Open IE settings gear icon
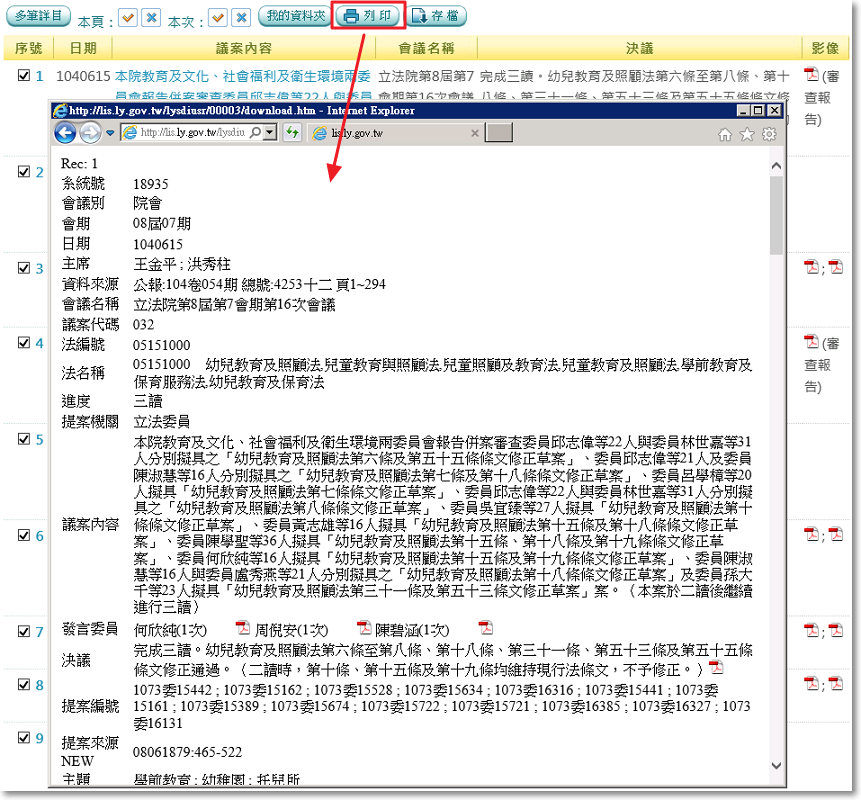The height and width of the screenshot is (800, 861). click(x=769, y=134)
